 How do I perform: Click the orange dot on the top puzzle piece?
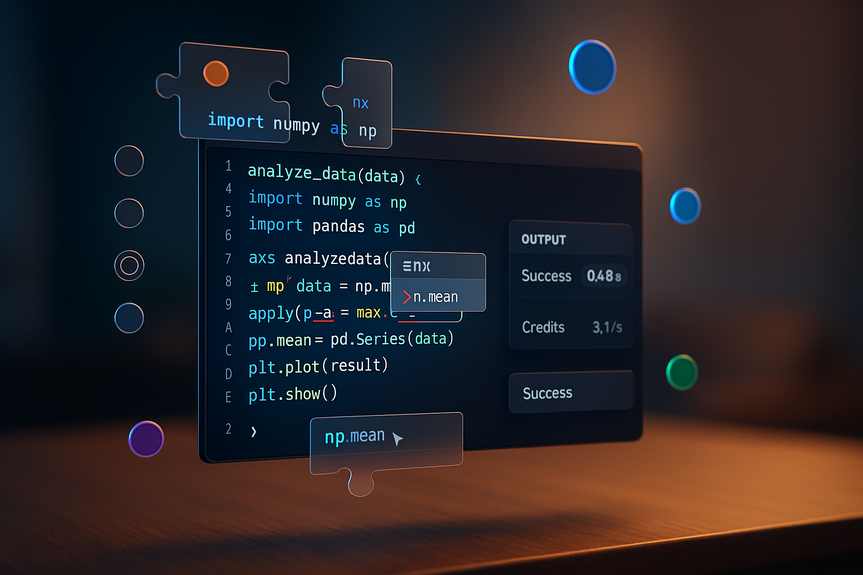(x=215, y=73)
